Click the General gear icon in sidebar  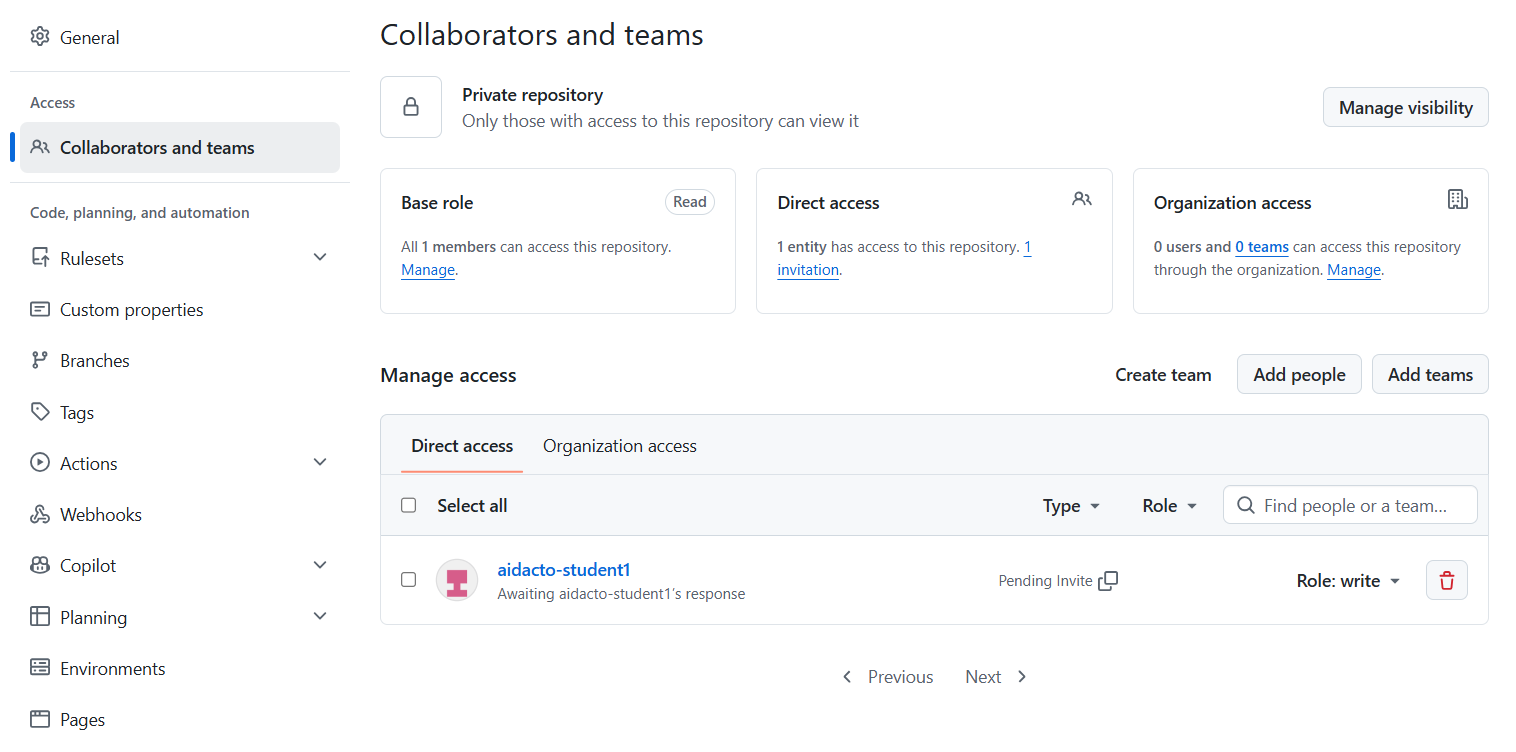coord(40,37)
